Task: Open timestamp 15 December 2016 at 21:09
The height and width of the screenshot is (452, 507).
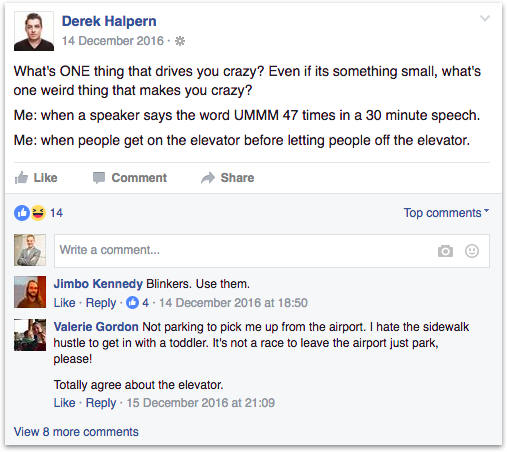Action: (x=201, y=403)
